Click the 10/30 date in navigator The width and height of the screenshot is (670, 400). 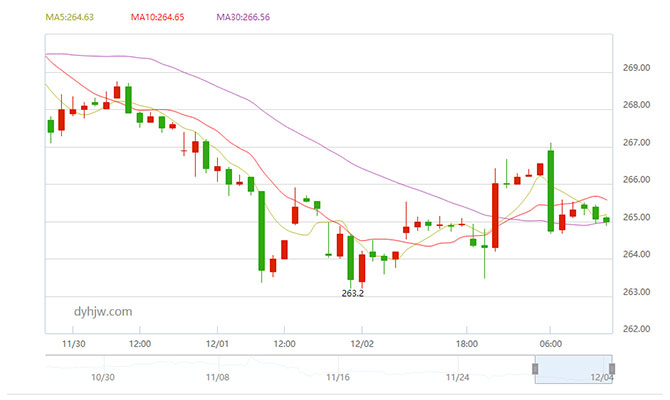pos(103,377)
